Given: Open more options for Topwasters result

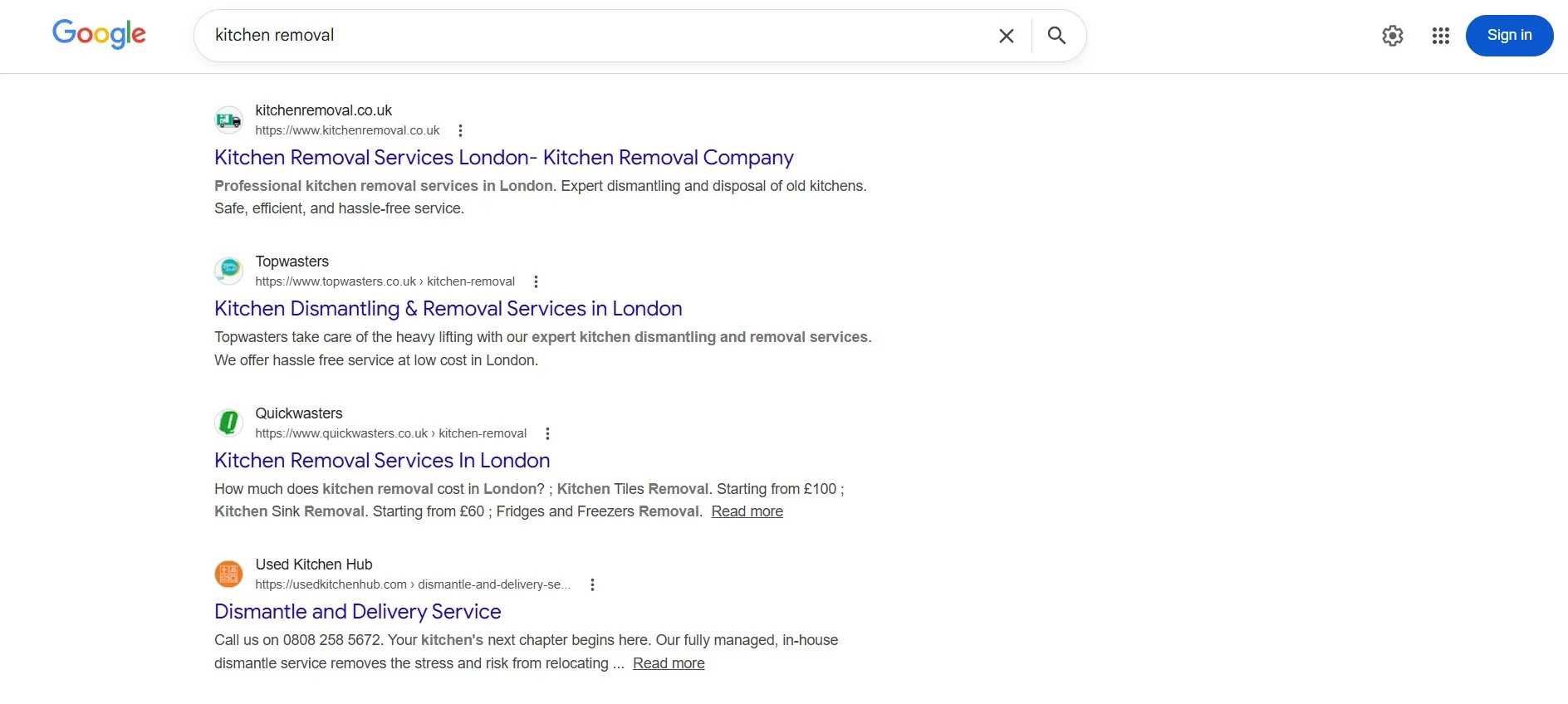Looking at the screenshot, I should click(536, 281).
